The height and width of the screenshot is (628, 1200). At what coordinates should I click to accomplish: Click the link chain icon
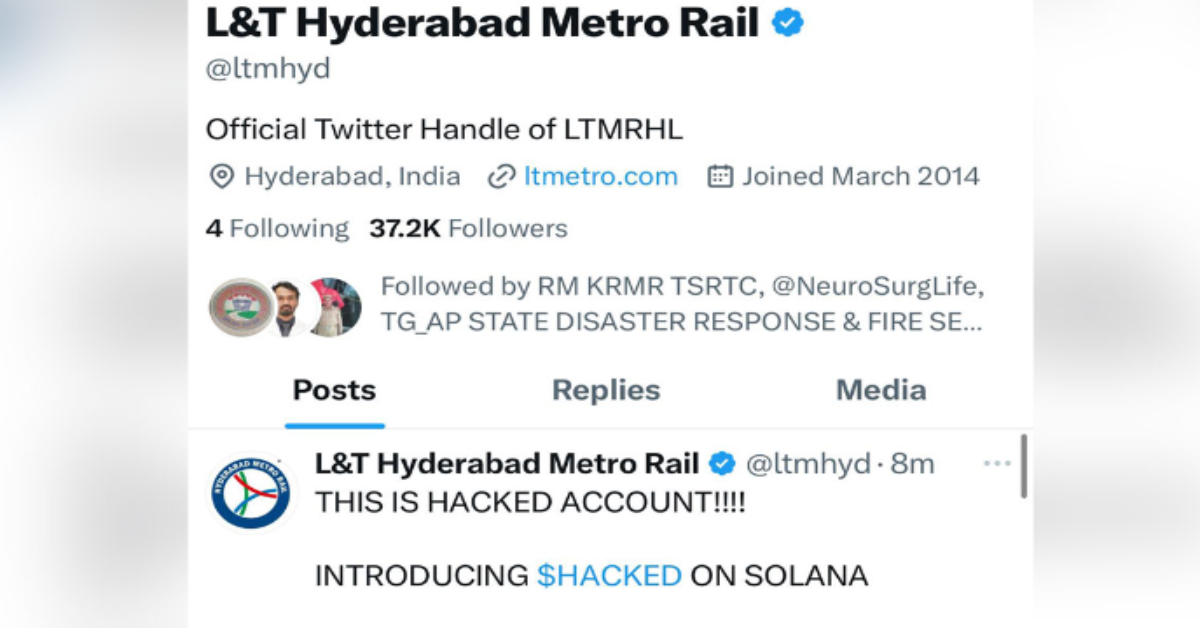coord(501,177)
